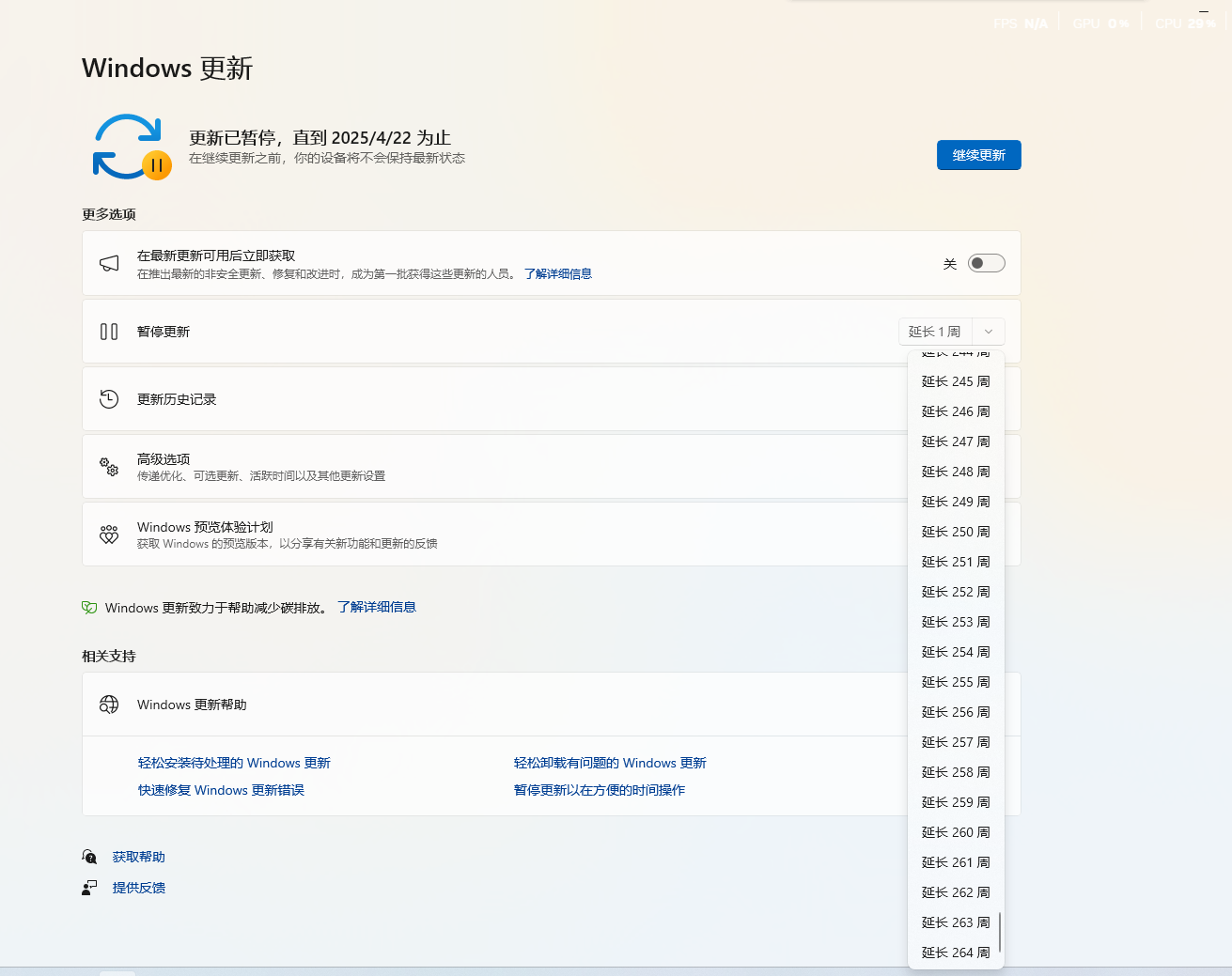1232x976 pixels.
Task: Select 延长 261 周 item
Action: 956,862
